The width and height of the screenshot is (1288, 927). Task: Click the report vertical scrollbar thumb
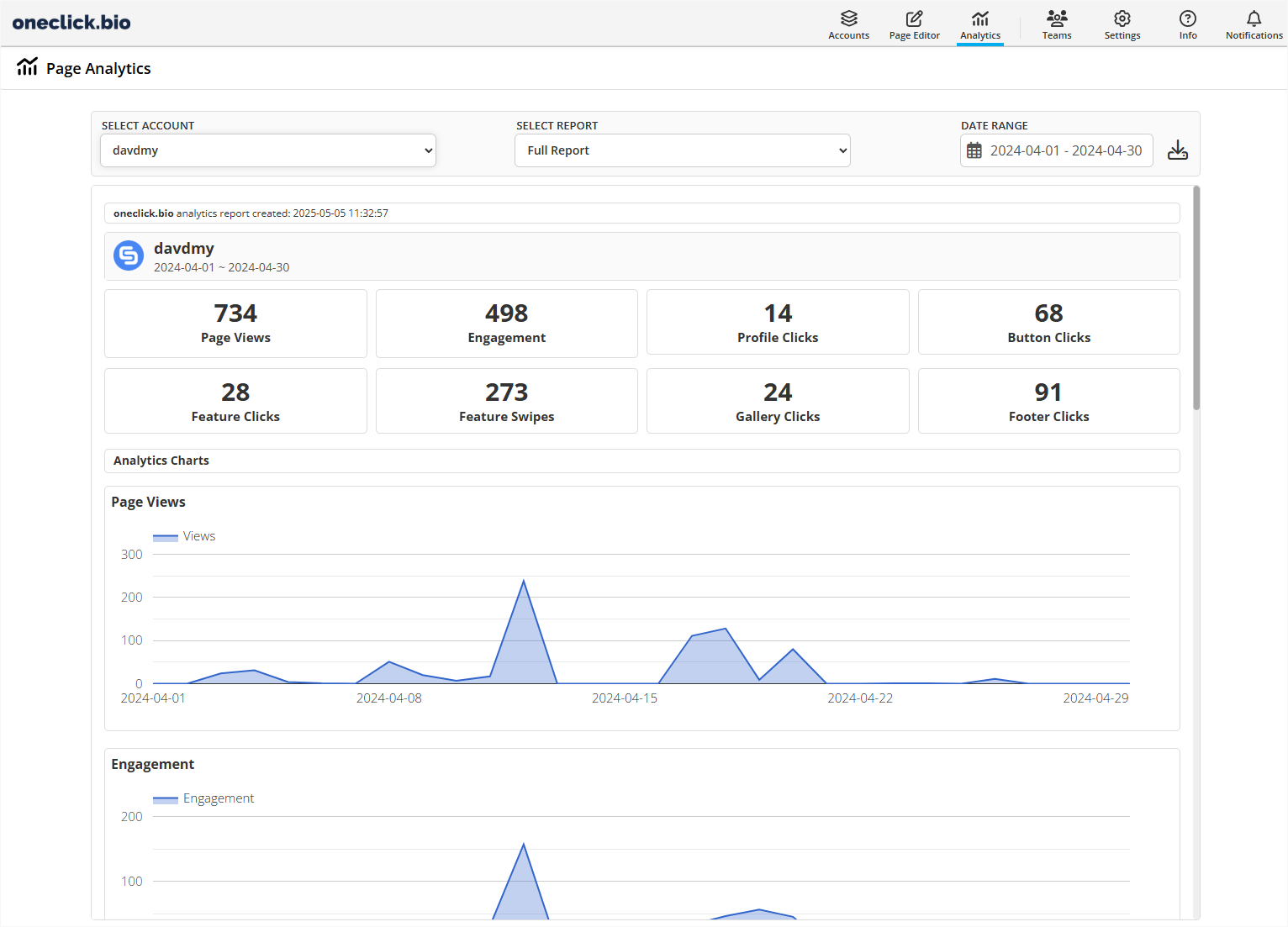[x=1196, y=298]
